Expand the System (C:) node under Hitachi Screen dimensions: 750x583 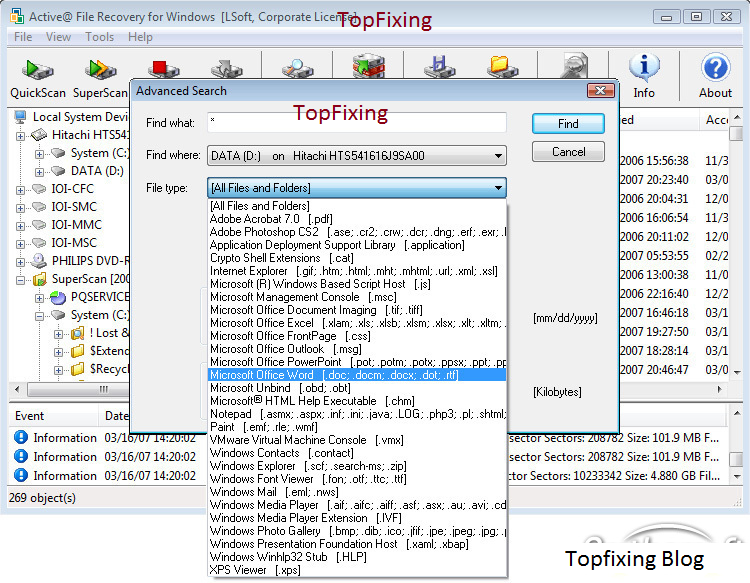[39, 154]
